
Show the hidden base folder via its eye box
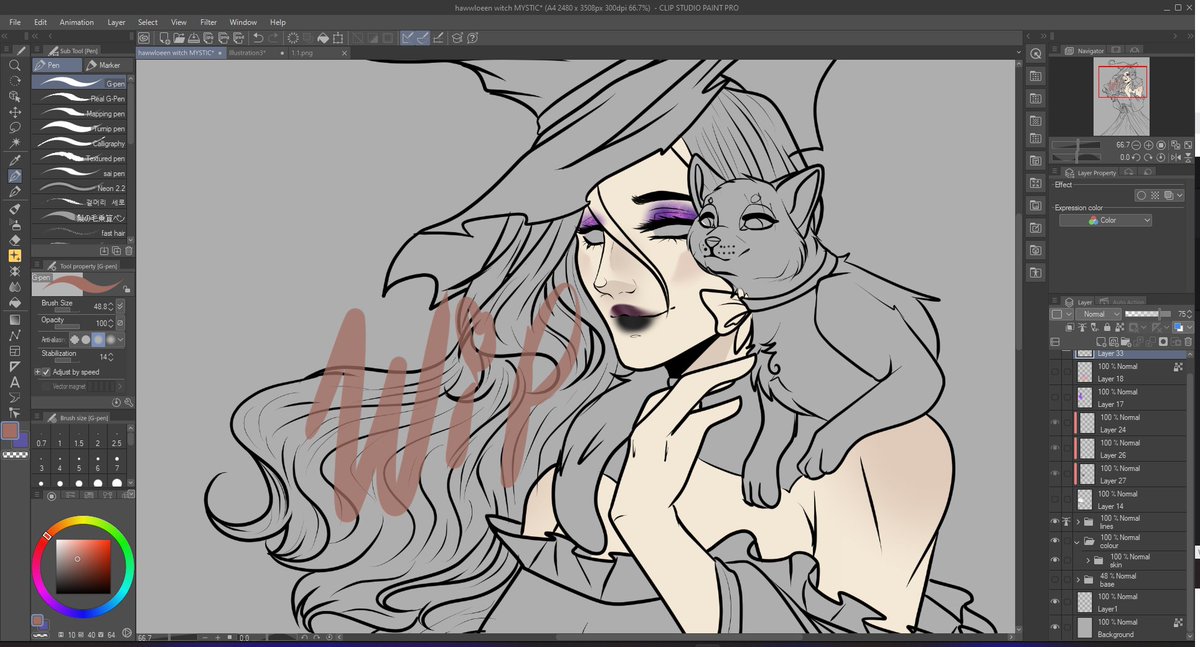click(x=1055, y=580)
